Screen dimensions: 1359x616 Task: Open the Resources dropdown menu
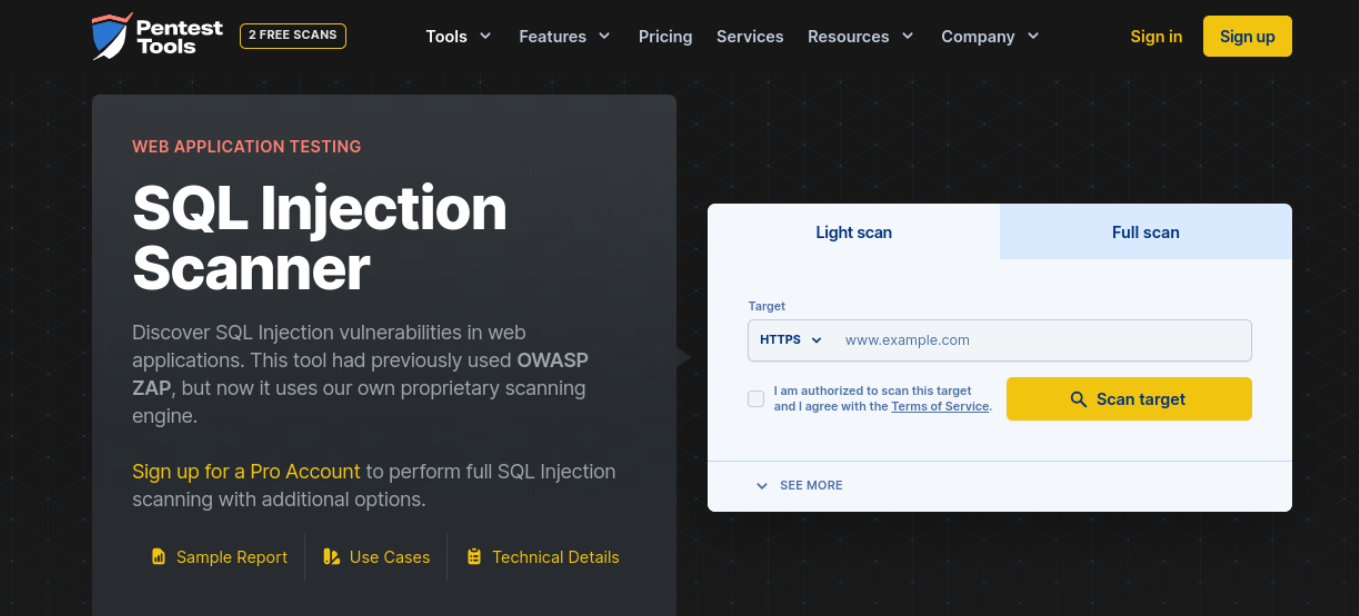[x=860, y=36]
